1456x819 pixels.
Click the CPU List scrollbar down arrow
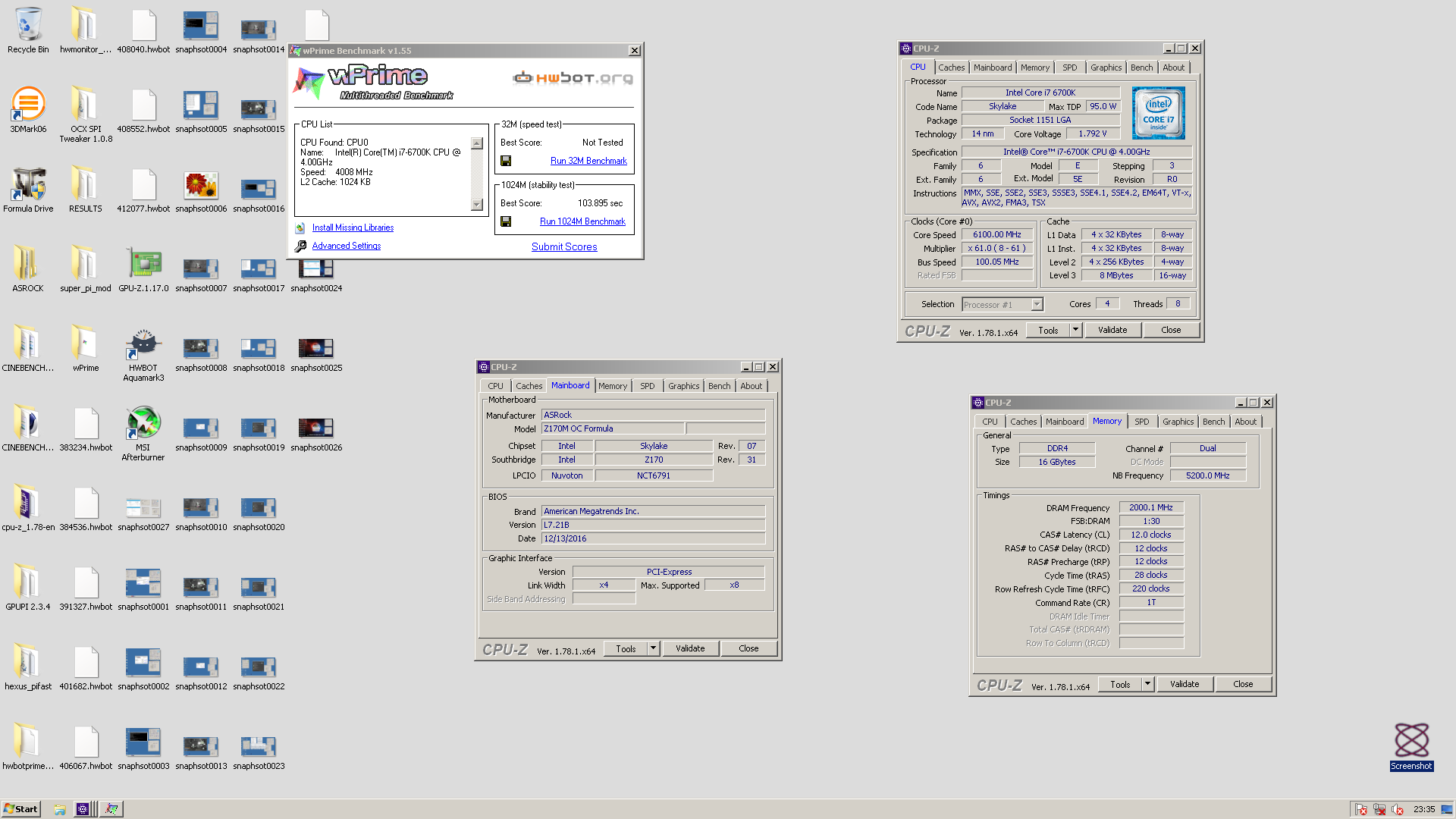coord(477,205)
